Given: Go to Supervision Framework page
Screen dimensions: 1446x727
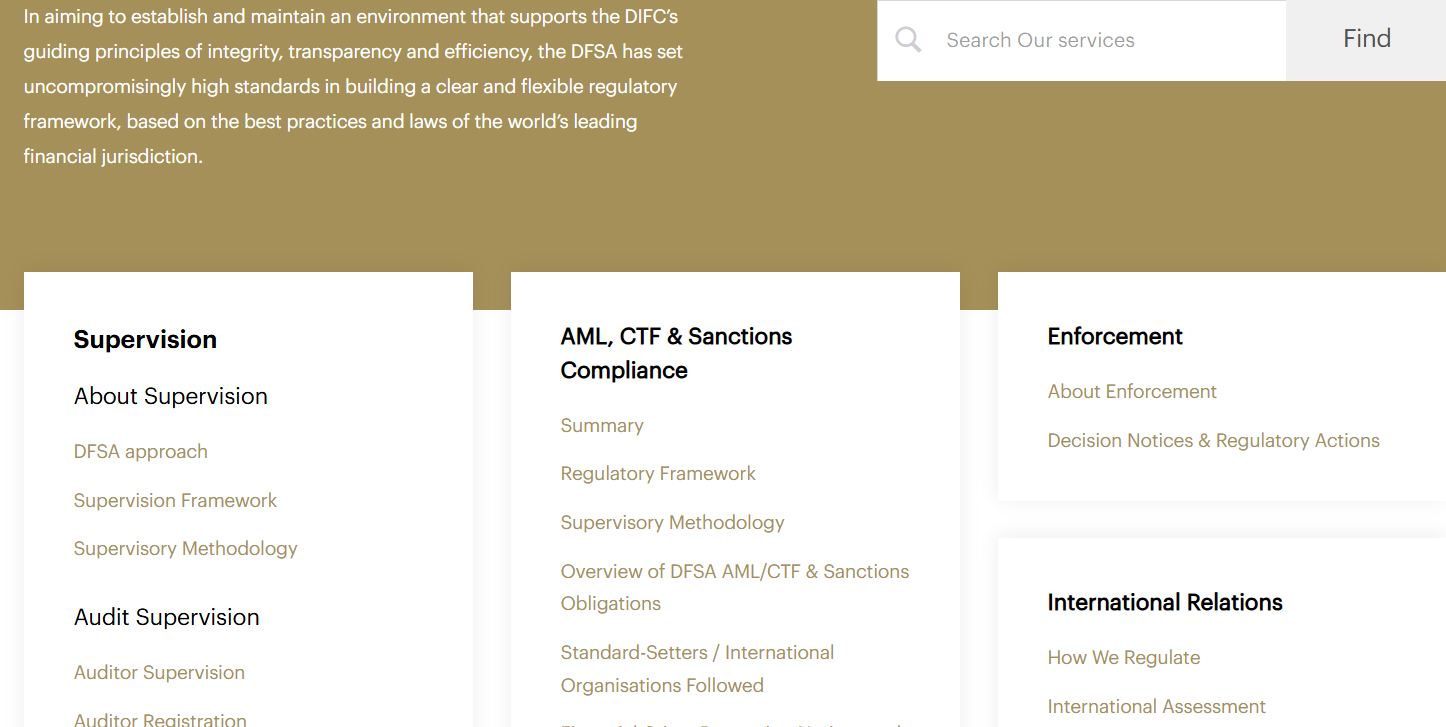Looking at the screenshot, I should click(175, 501).
